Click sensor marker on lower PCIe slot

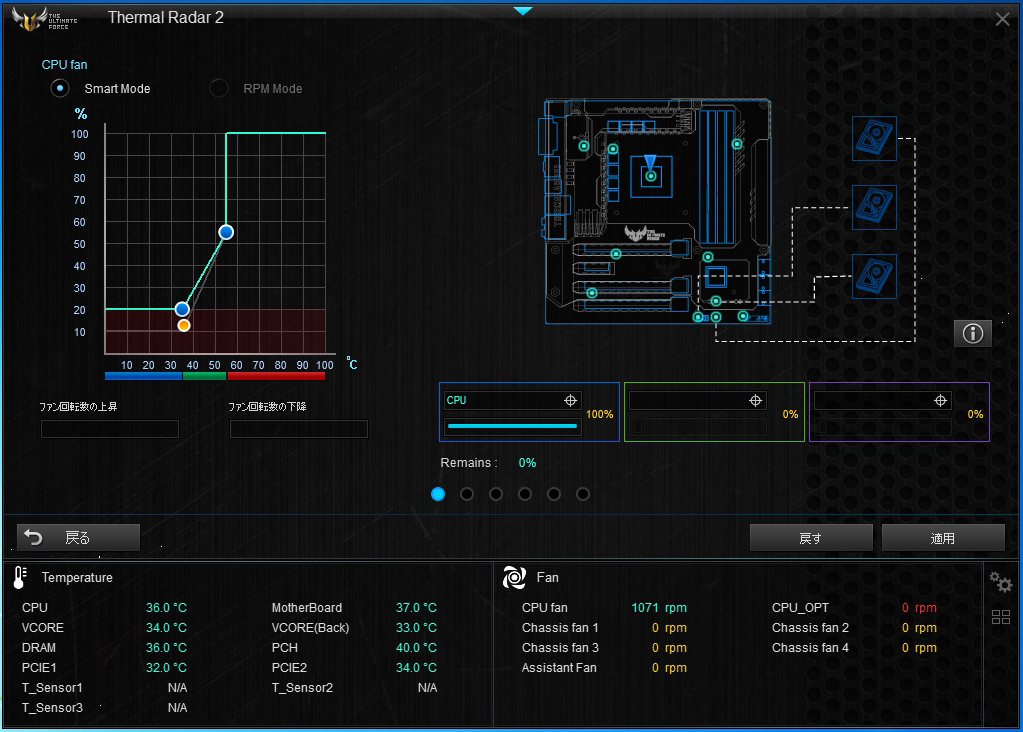pyautogui.click(x=592, y=293)
